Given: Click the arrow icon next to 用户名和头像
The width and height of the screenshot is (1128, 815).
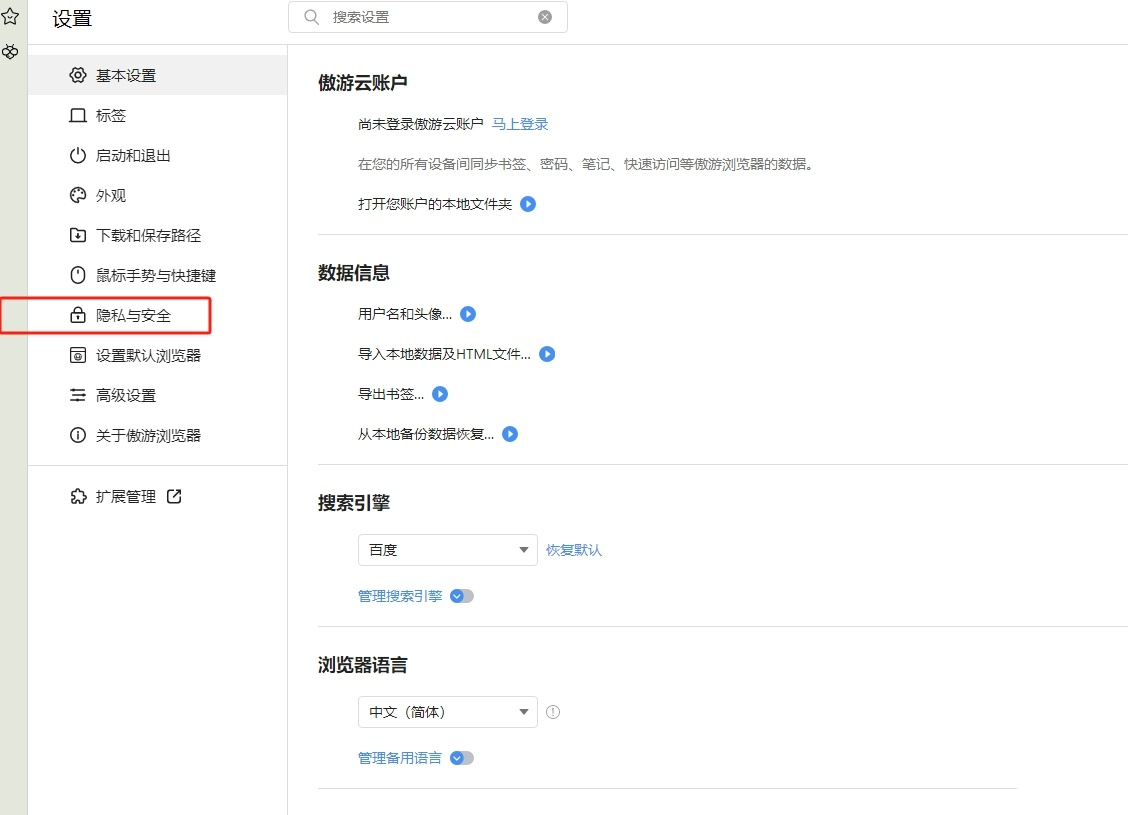Looking at the screenshot, I should pos(468,314).
